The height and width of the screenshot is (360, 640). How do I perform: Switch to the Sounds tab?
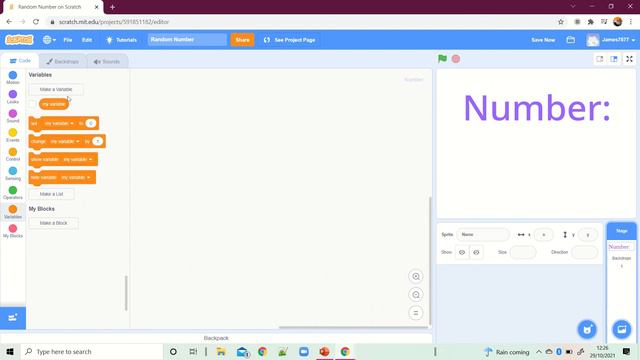point(107,62)
